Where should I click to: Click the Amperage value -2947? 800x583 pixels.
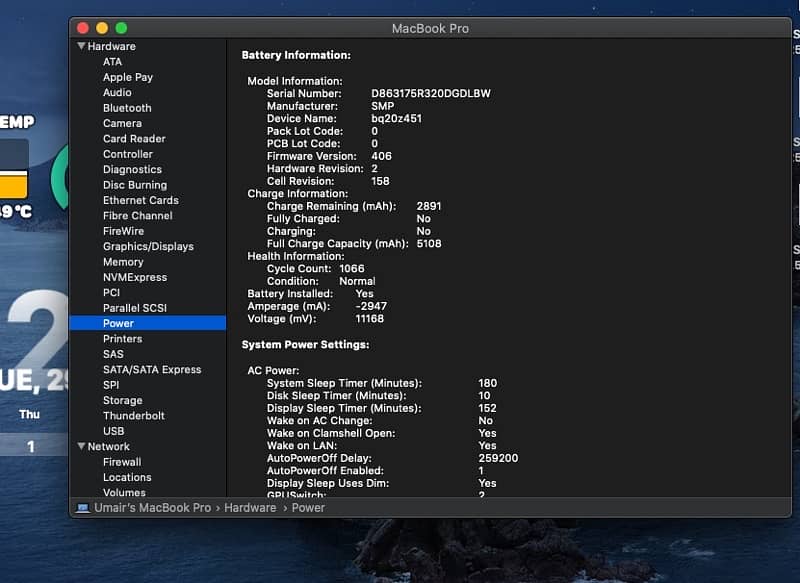(371, 306)
